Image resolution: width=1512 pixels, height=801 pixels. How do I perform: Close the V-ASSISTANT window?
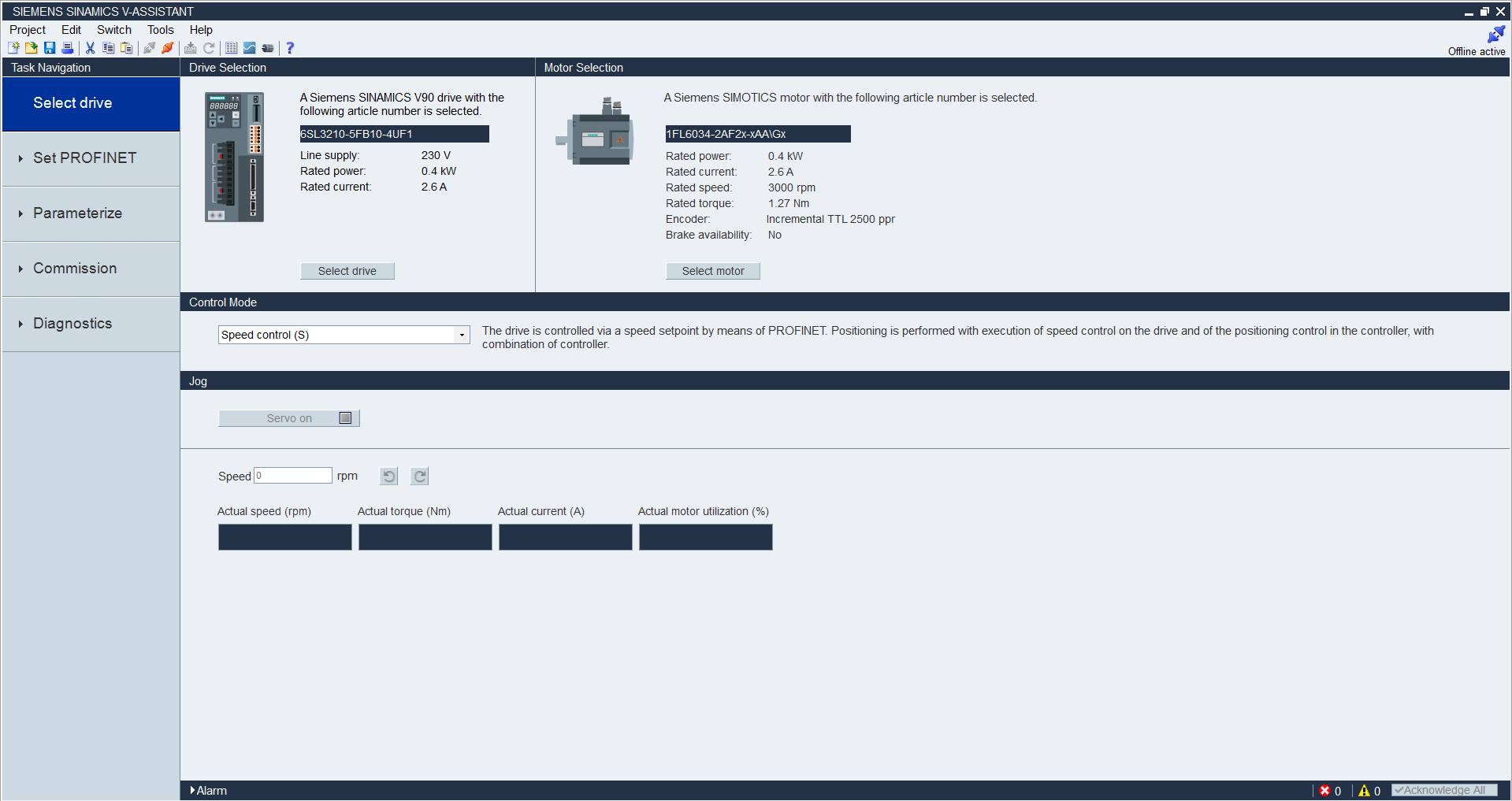[x=1500, y=12]
